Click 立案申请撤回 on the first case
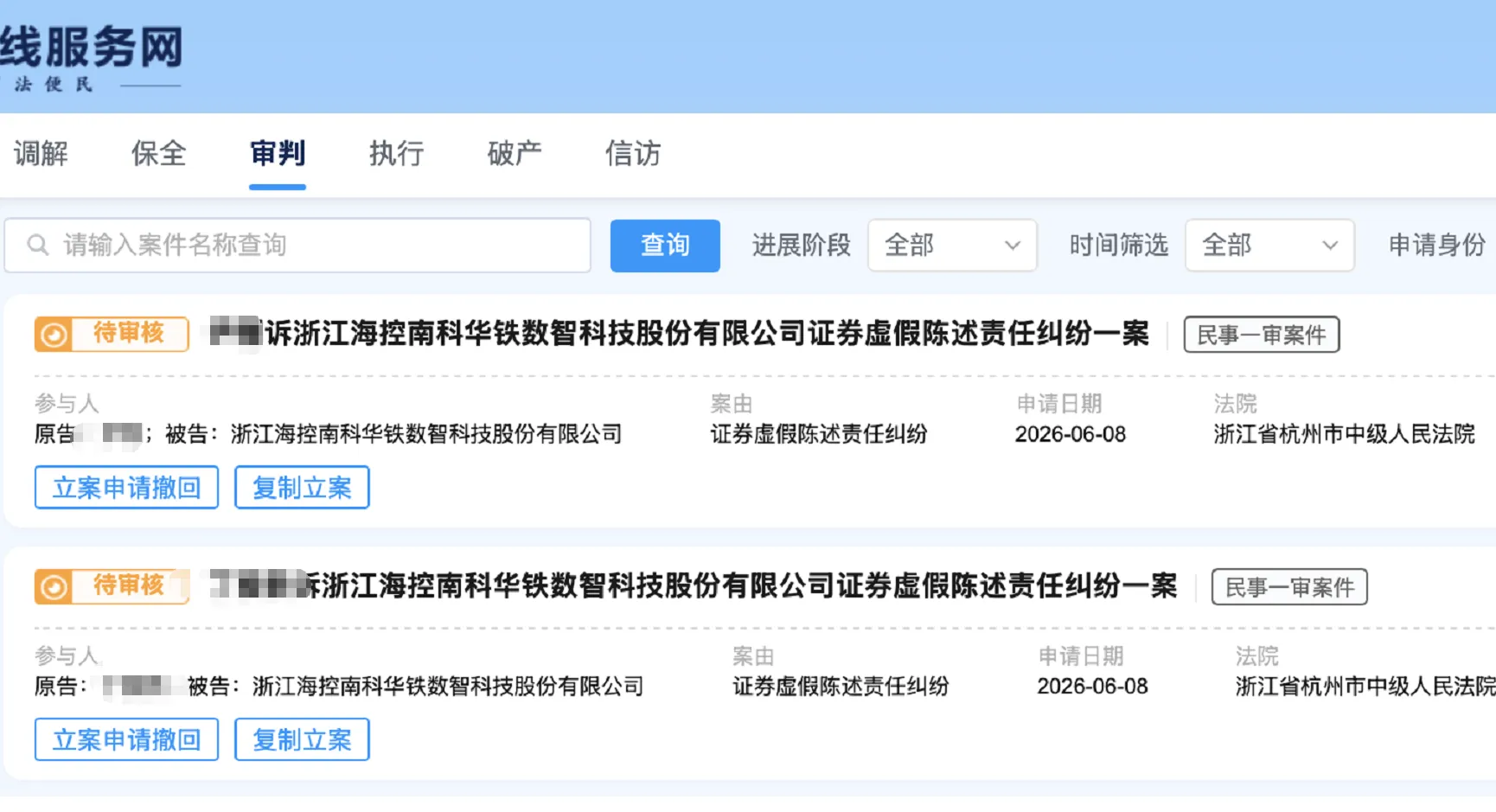The width and height of the screenshot is (1496, 812). point(127,488)
